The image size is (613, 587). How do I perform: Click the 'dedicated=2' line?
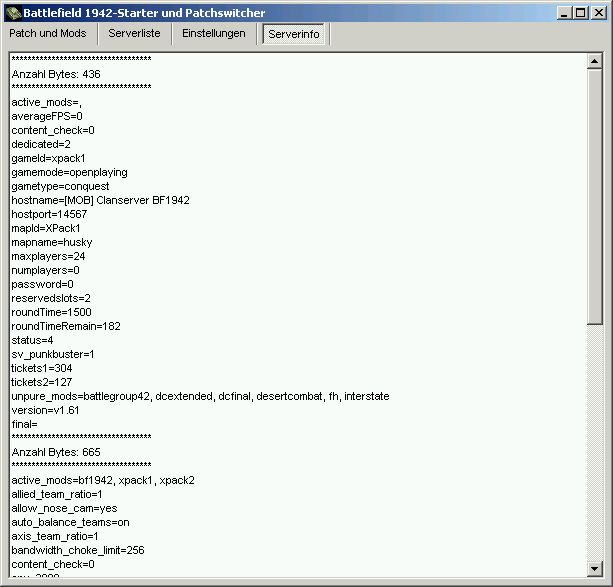[x=41, y=144]
